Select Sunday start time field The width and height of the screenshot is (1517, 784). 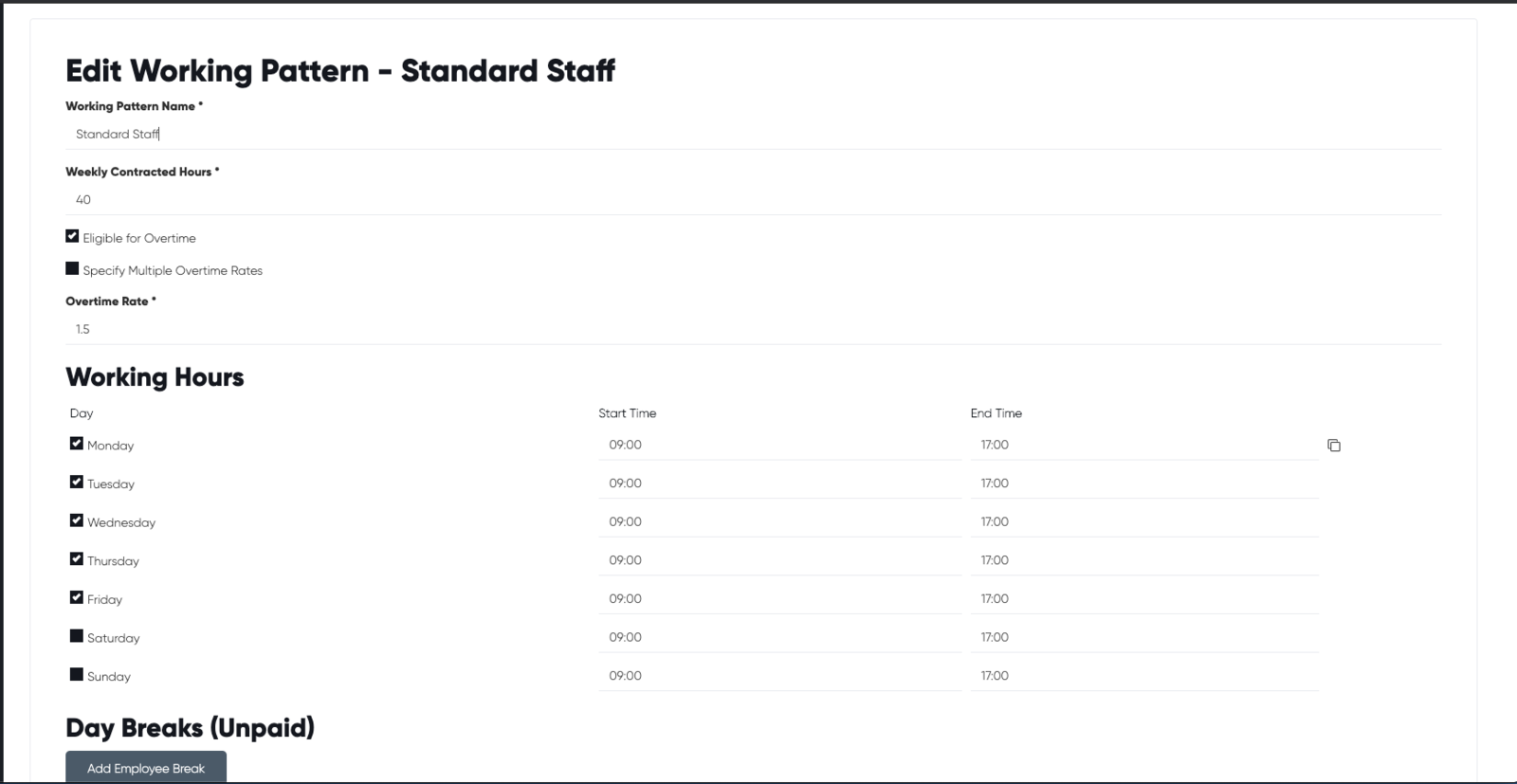pos(779,676)
